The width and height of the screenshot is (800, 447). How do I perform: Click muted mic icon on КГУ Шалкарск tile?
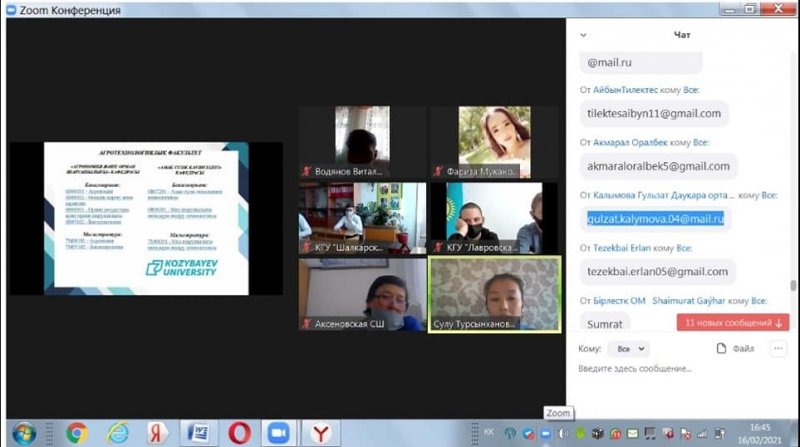pos(306,247)
